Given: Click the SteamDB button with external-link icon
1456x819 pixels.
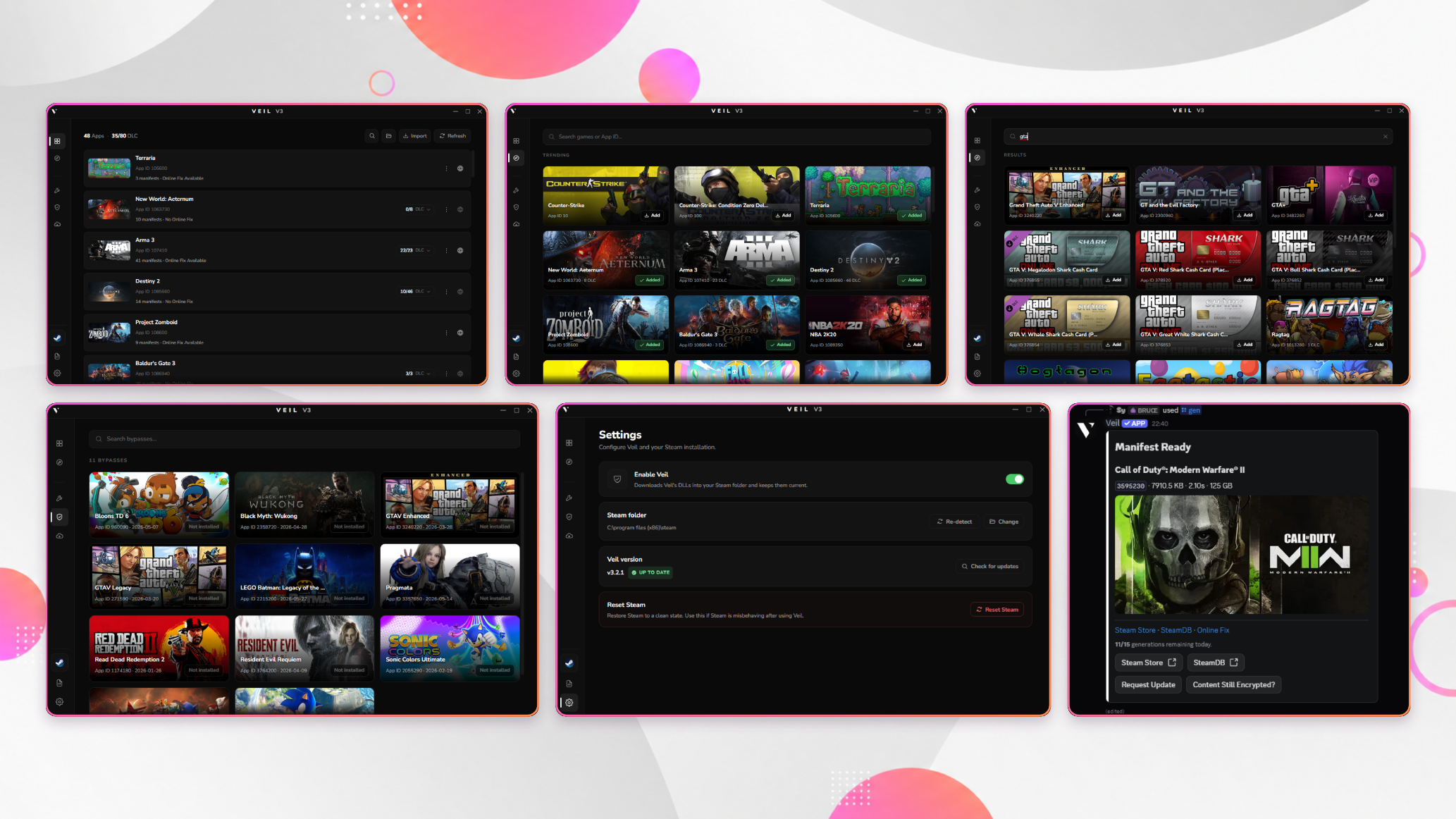Looking at the screenshot, I should [1216, 663].
